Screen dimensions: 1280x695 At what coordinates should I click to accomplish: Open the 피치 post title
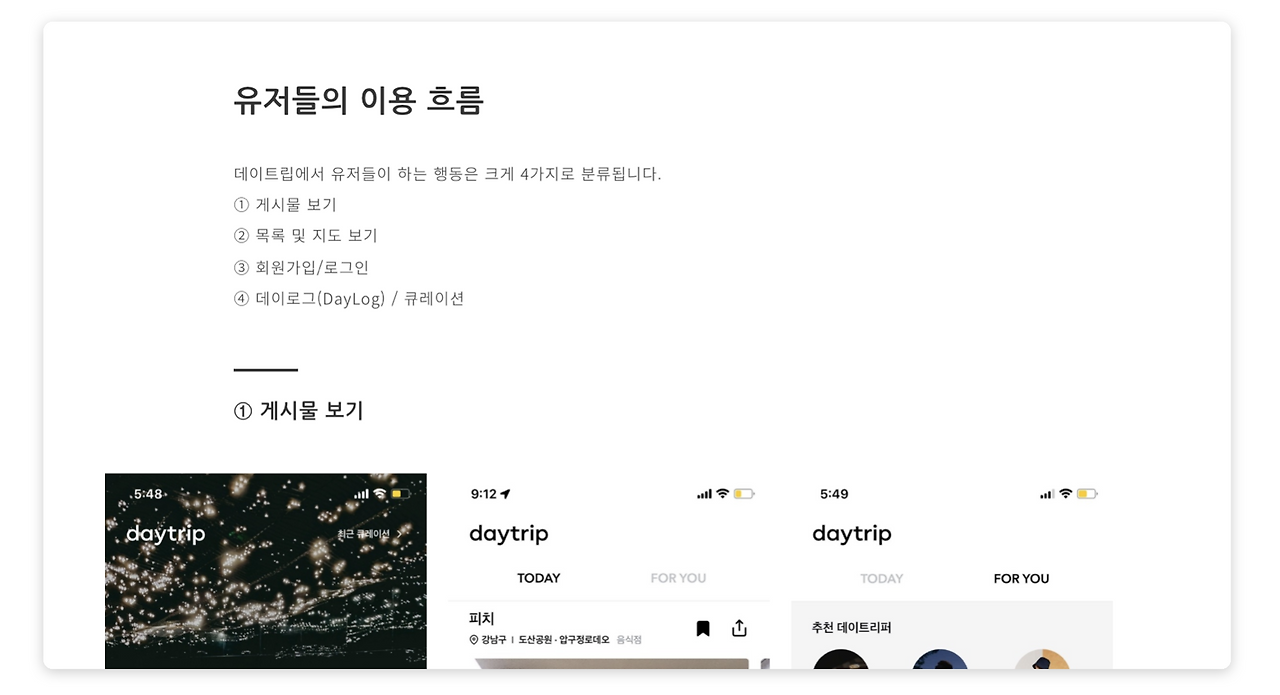coord(482,619)
